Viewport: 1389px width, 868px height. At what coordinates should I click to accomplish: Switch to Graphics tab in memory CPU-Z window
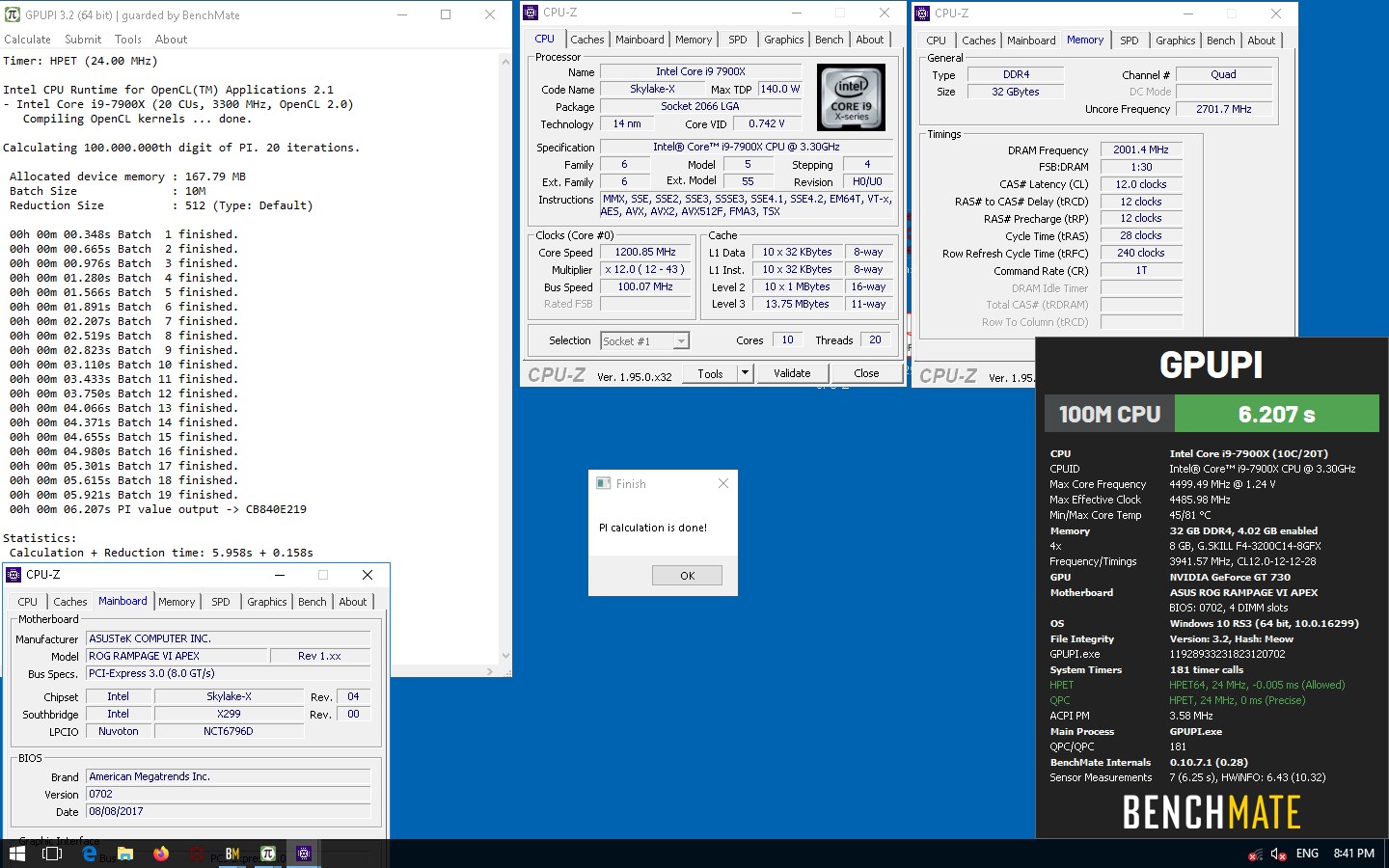pyautogui.click(x=1176, y=41)
